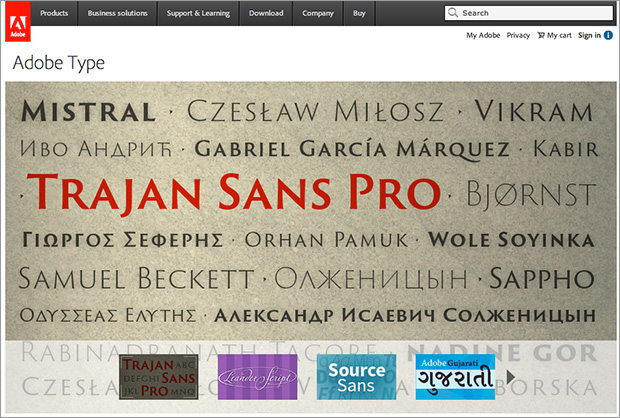The width and height of the screenshot is (620, 418).
Task: Click the Czesław Miłosz text in banner top row
Action: pyautogui.click(x=315, y=111)
